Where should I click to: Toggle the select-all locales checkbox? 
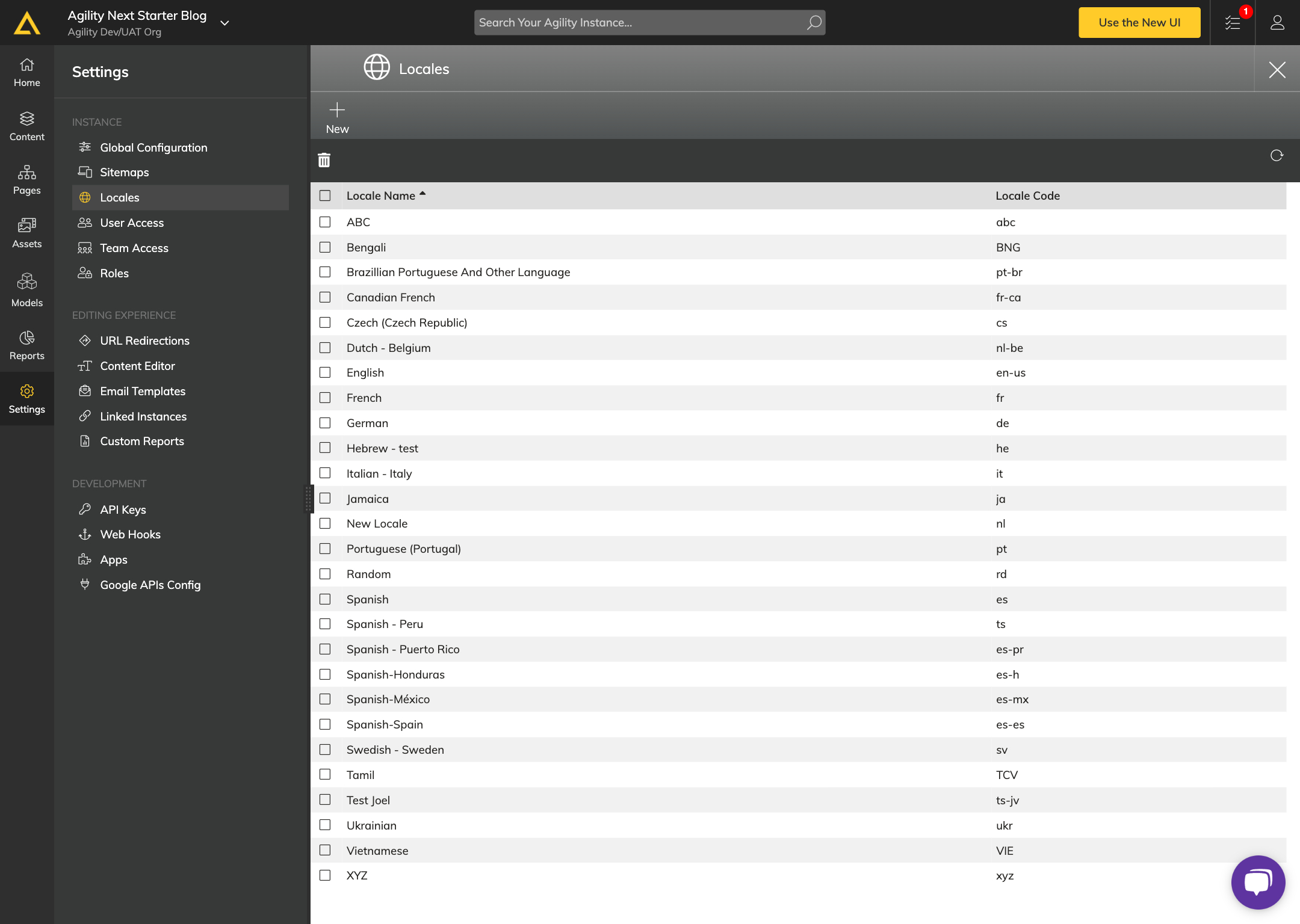click(x=325, y=196)
